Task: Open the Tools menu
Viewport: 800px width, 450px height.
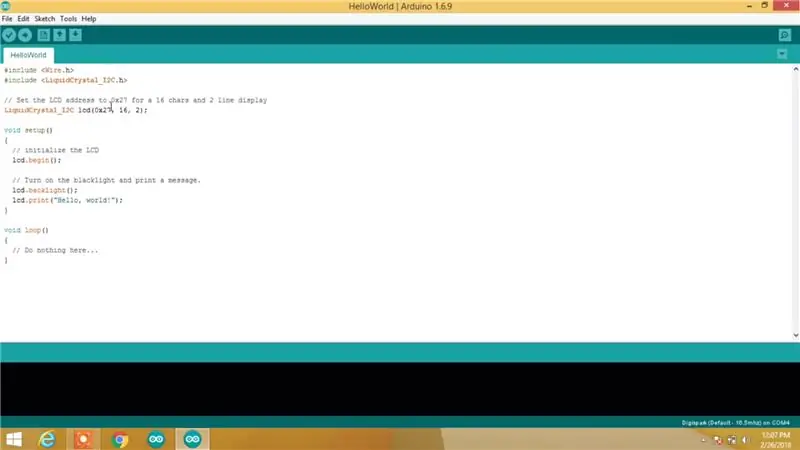Action: pos(68,19)
